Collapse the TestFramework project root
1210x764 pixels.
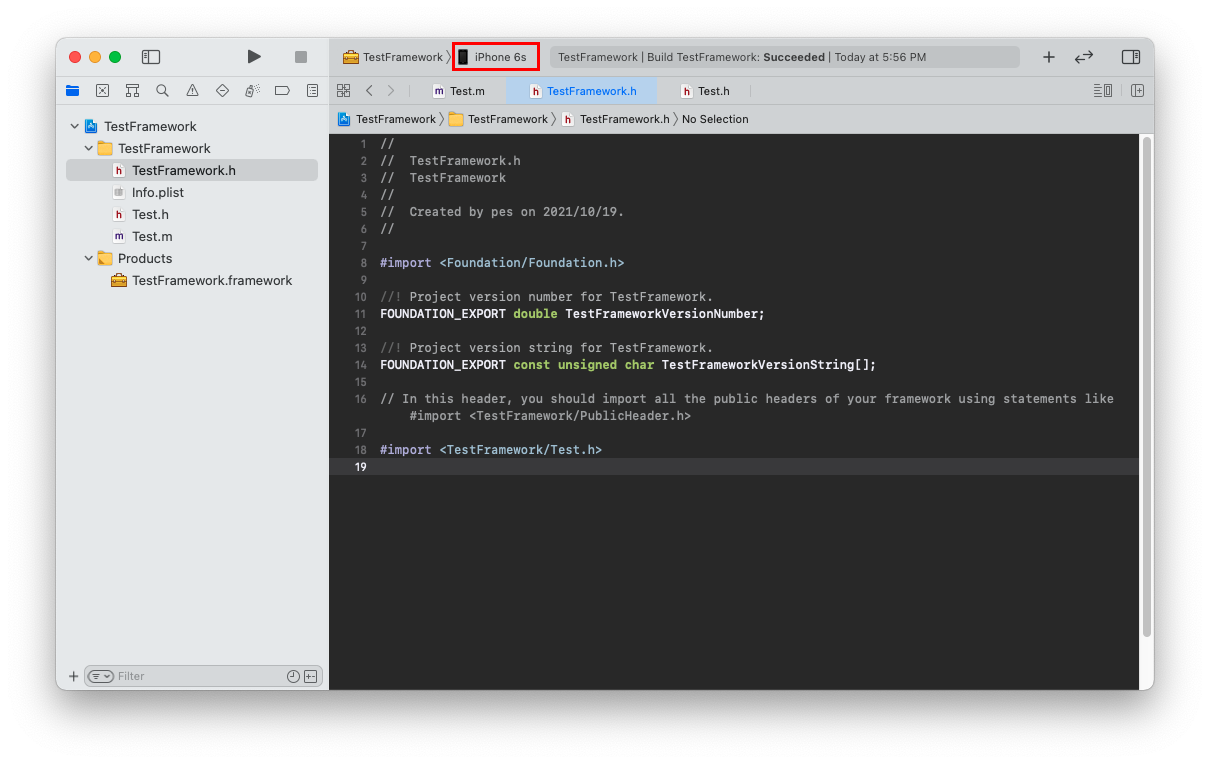tap(74, 127)
